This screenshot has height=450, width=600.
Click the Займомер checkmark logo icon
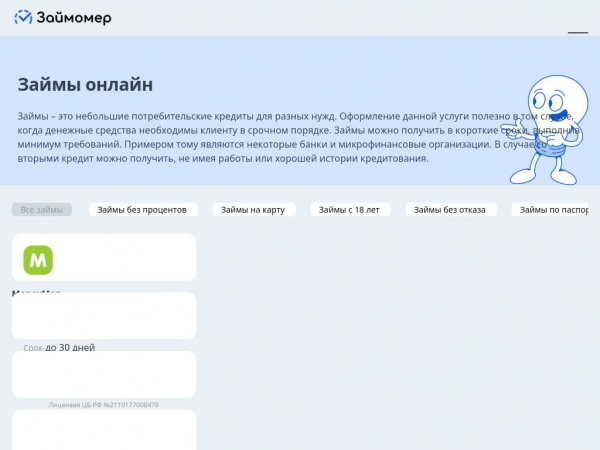(23, 18)
